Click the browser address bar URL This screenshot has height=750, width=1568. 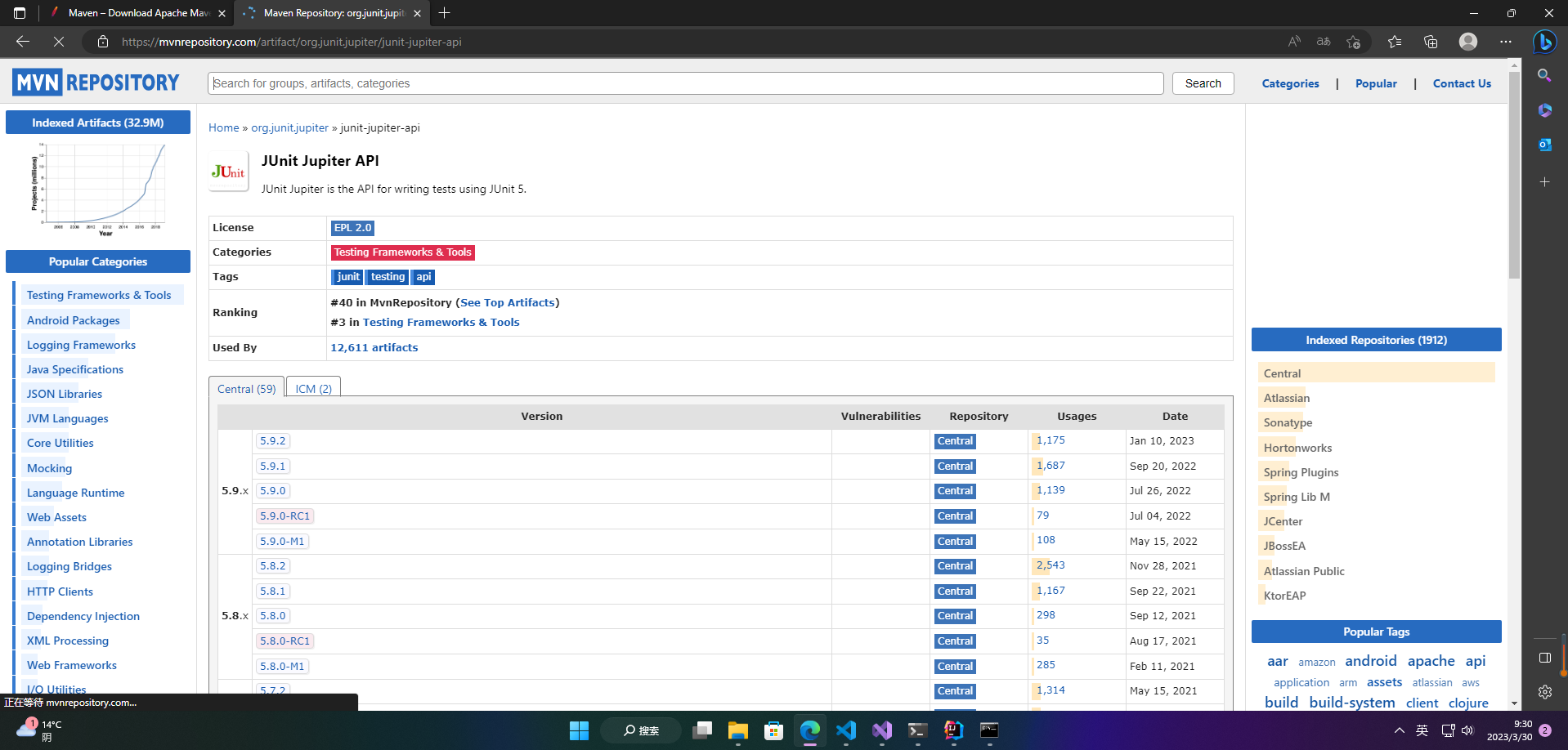coord(292,42)
